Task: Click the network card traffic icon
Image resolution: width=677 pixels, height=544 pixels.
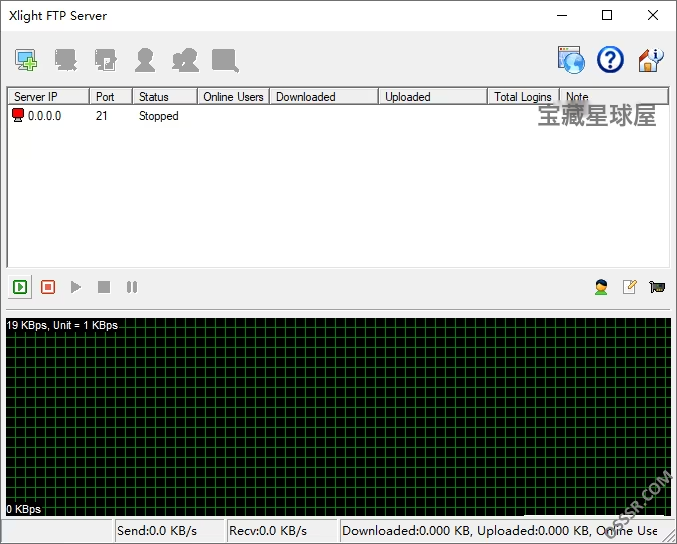Action: [657, 287]
